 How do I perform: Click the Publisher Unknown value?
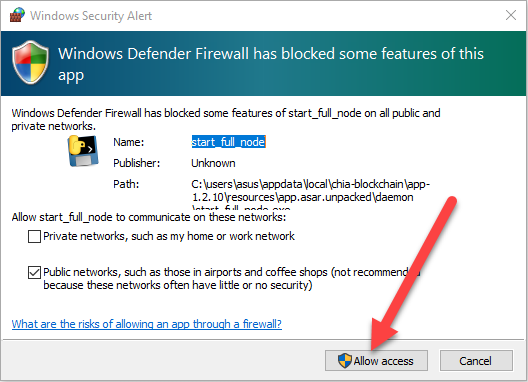coord(213,163)
